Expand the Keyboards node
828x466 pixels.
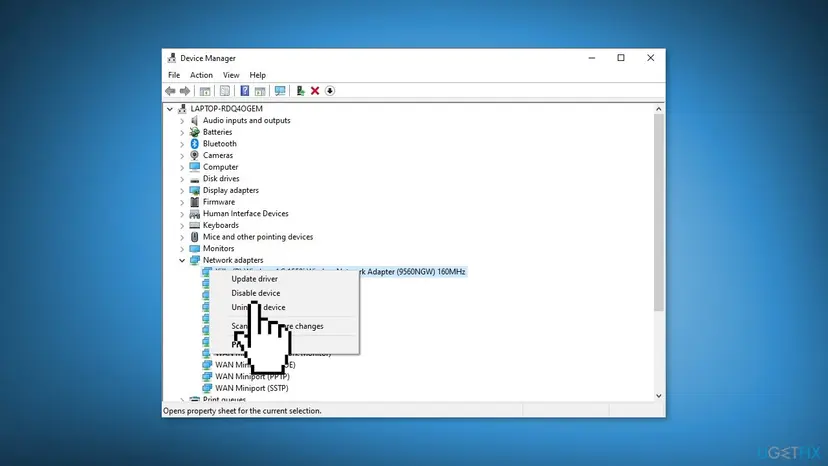click(x=182, y=225)
